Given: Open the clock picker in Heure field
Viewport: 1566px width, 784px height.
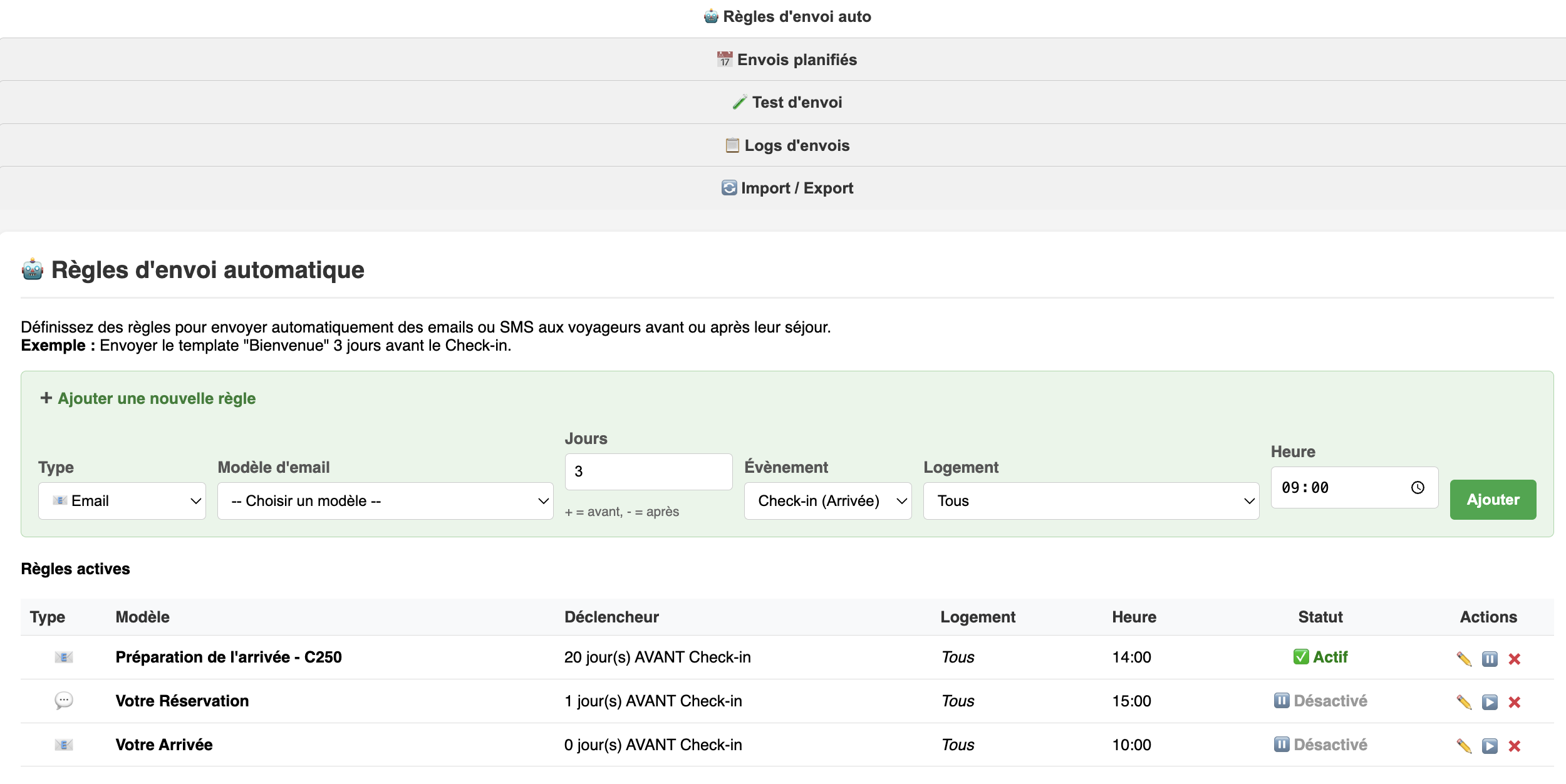Looking at the screenshot, I should pos(1418,487).
